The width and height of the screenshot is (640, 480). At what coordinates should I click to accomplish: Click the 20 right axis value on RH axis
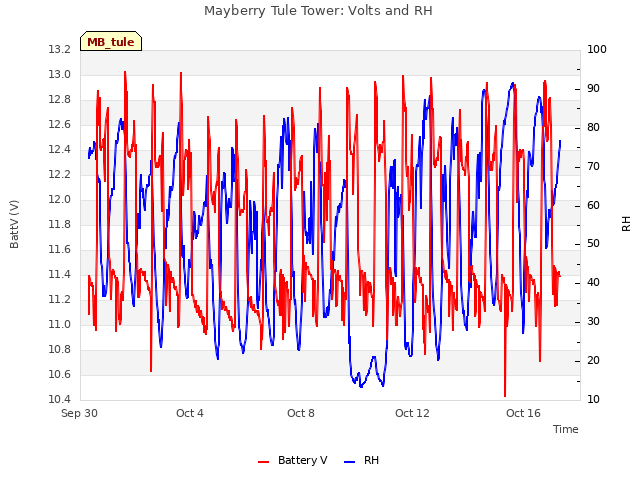pyautogui.click(x=593, y=360)
